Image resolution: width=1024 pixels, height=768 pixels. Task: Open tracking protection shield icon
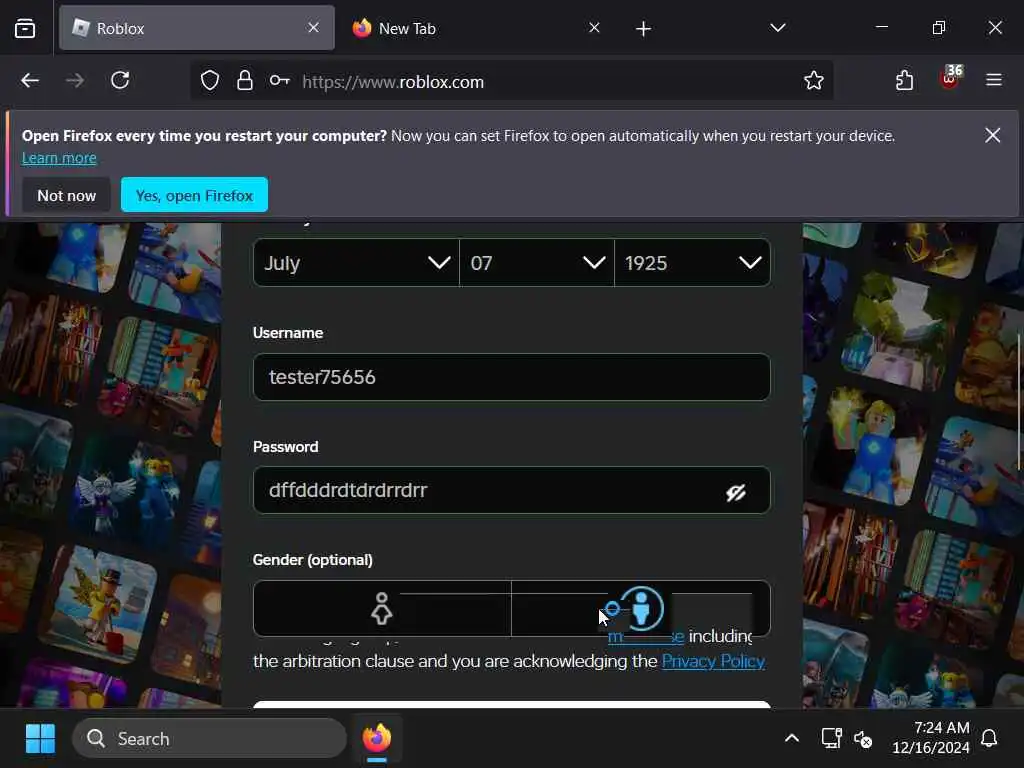[210, 81]
